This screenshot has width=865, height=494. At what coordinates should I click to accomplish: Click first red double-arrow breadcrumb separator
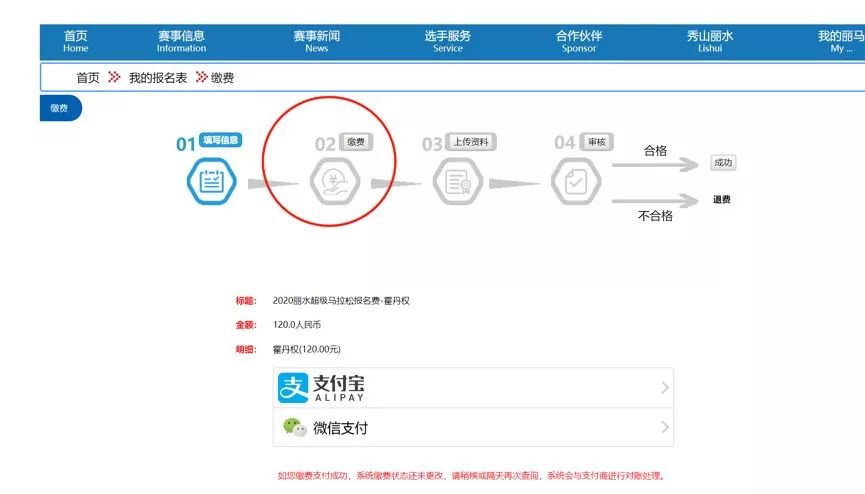[x=114, y=78]
